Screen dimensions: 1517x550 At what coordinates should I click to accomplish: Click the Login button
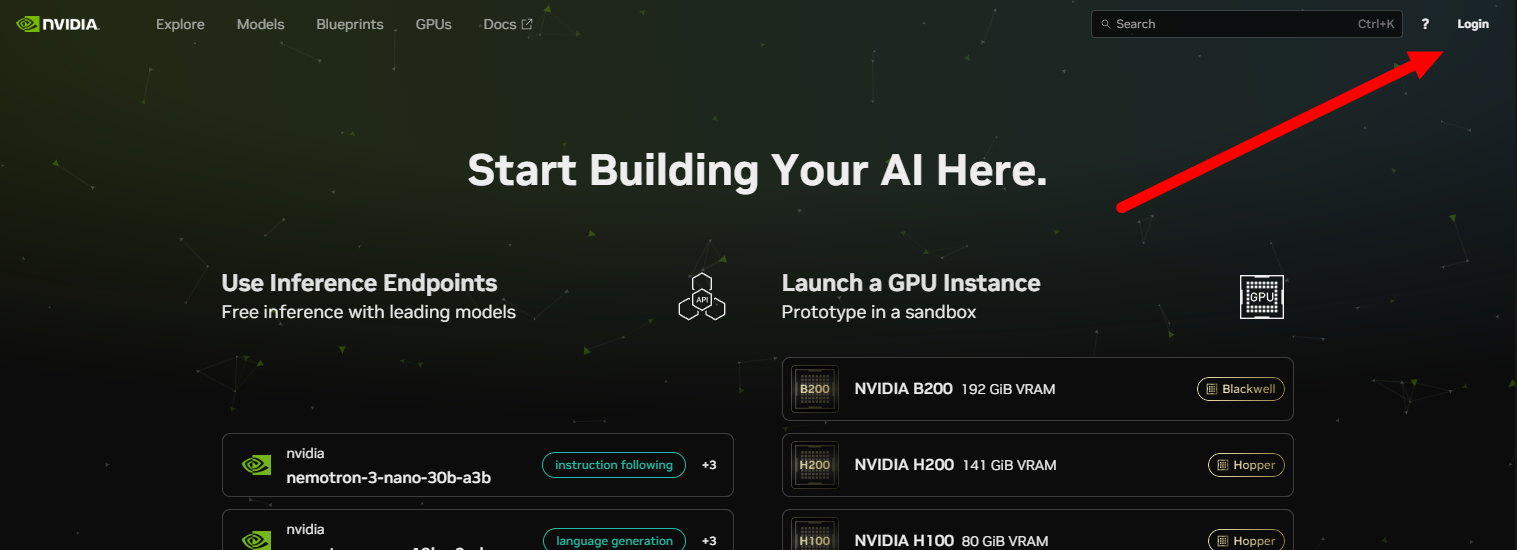(1472, 24)
